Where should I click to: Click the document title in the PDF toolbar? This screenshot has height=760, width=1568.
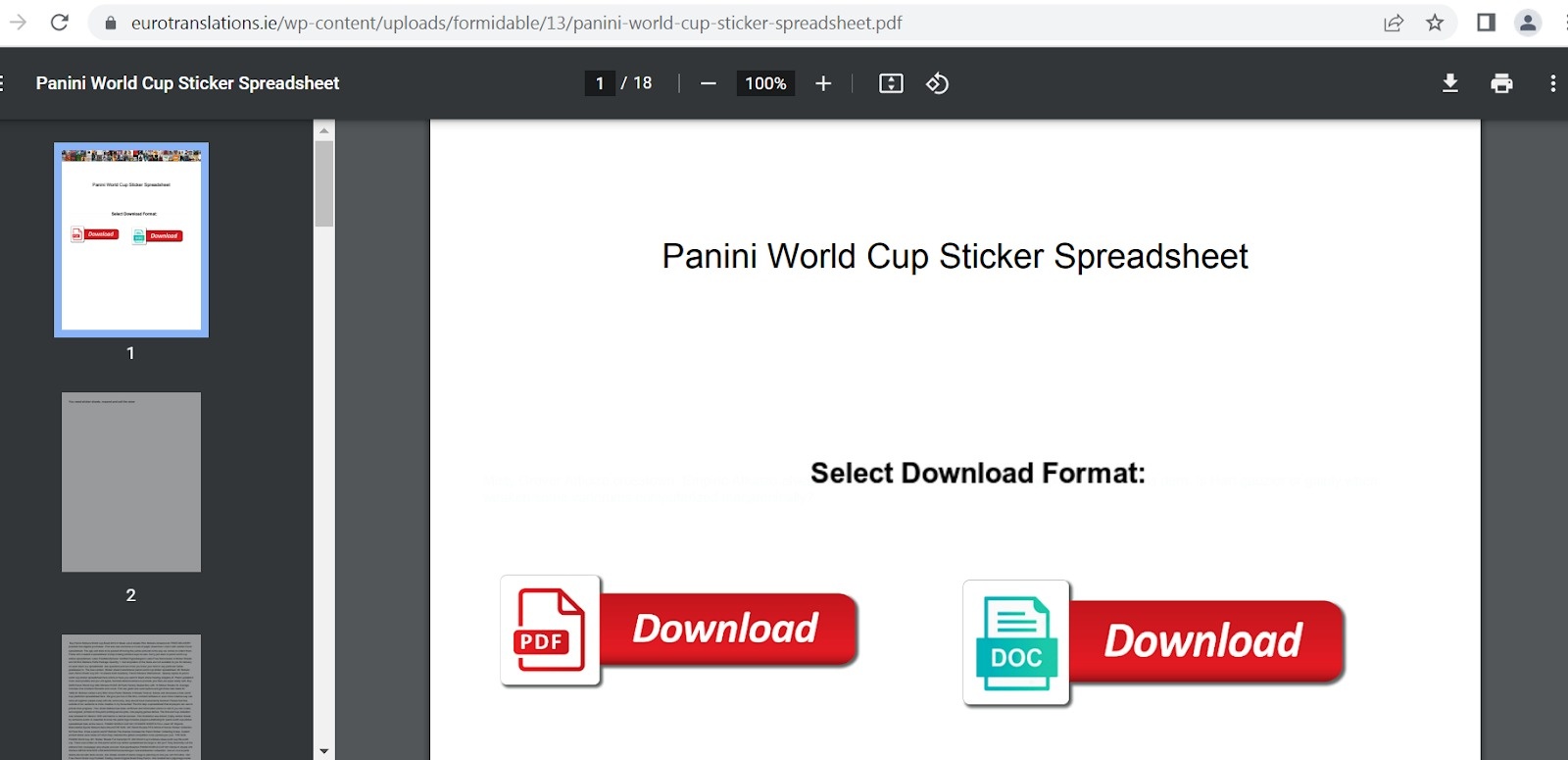[187, 83]
